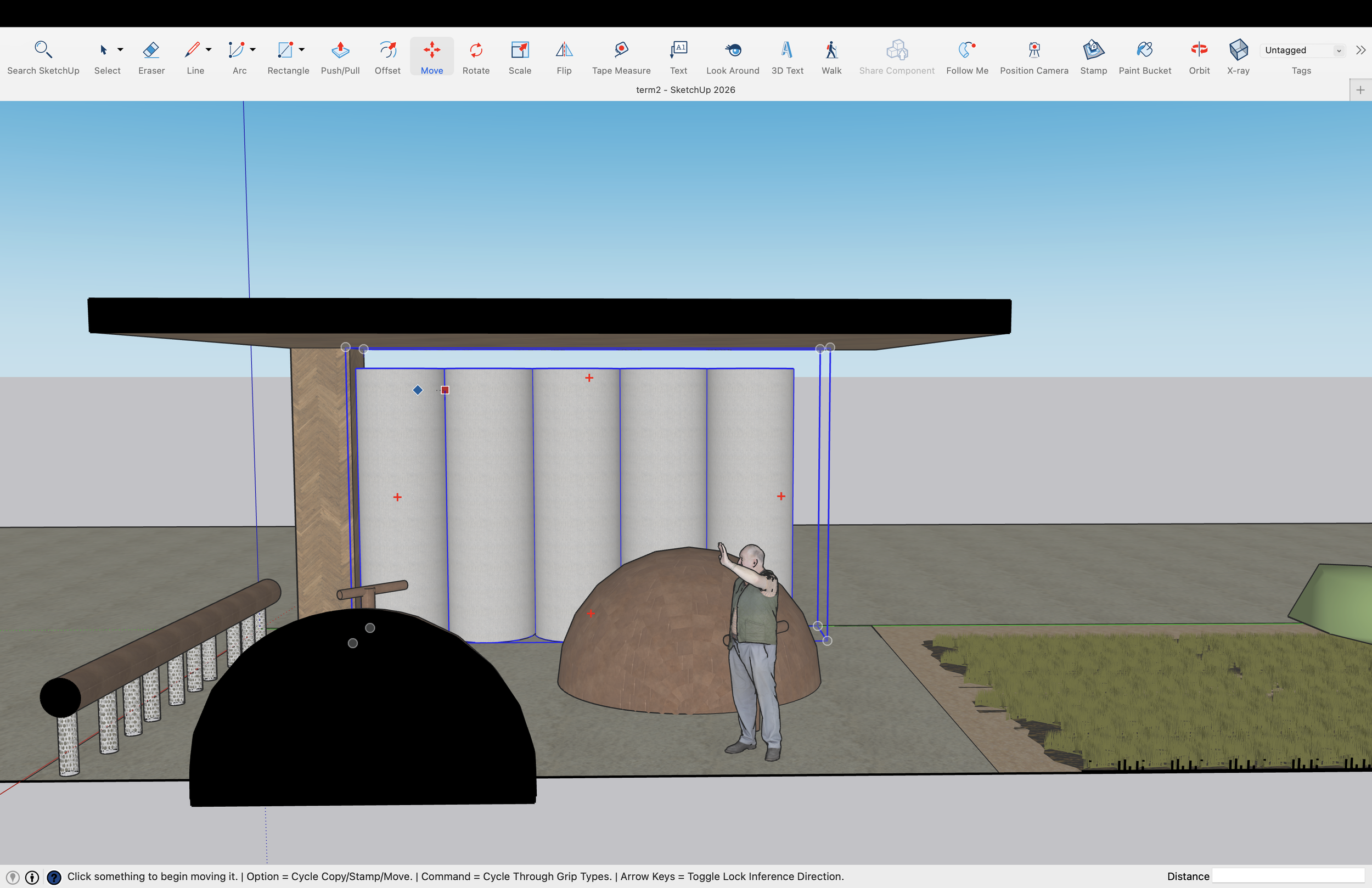1372x888 pixels.
Task: Add a new scene tab with plus
Action: coord(1360,90)
